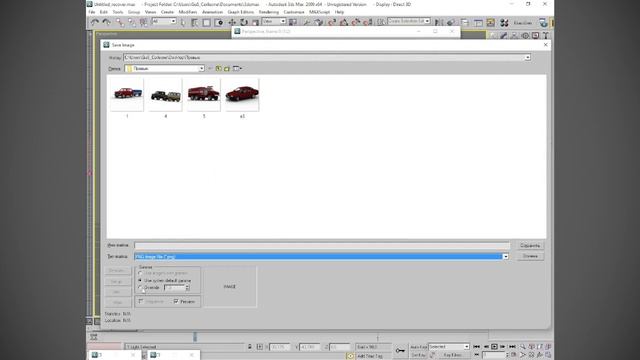
Task: Click the Use Pivot Point Center icon
Action: [x=293, y=22]
